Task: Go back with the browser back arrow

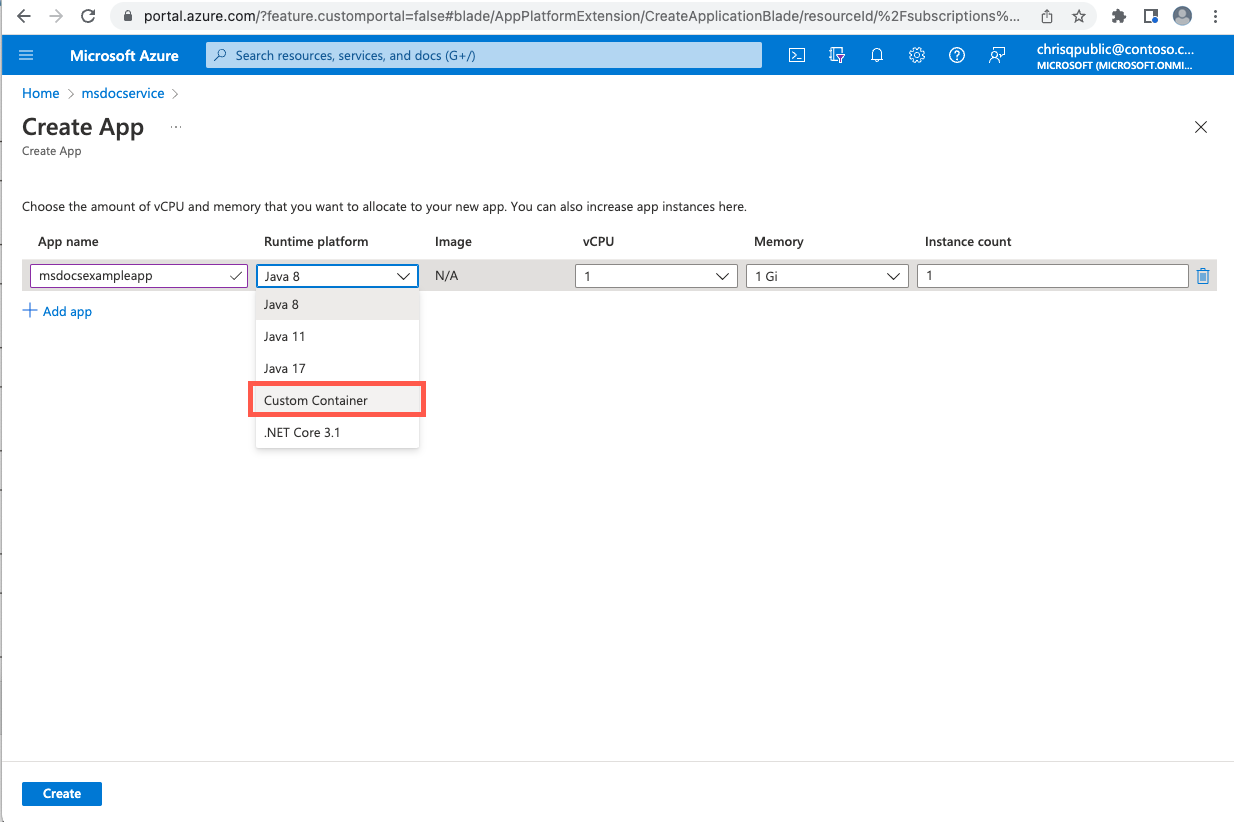Action: (24, 16)
